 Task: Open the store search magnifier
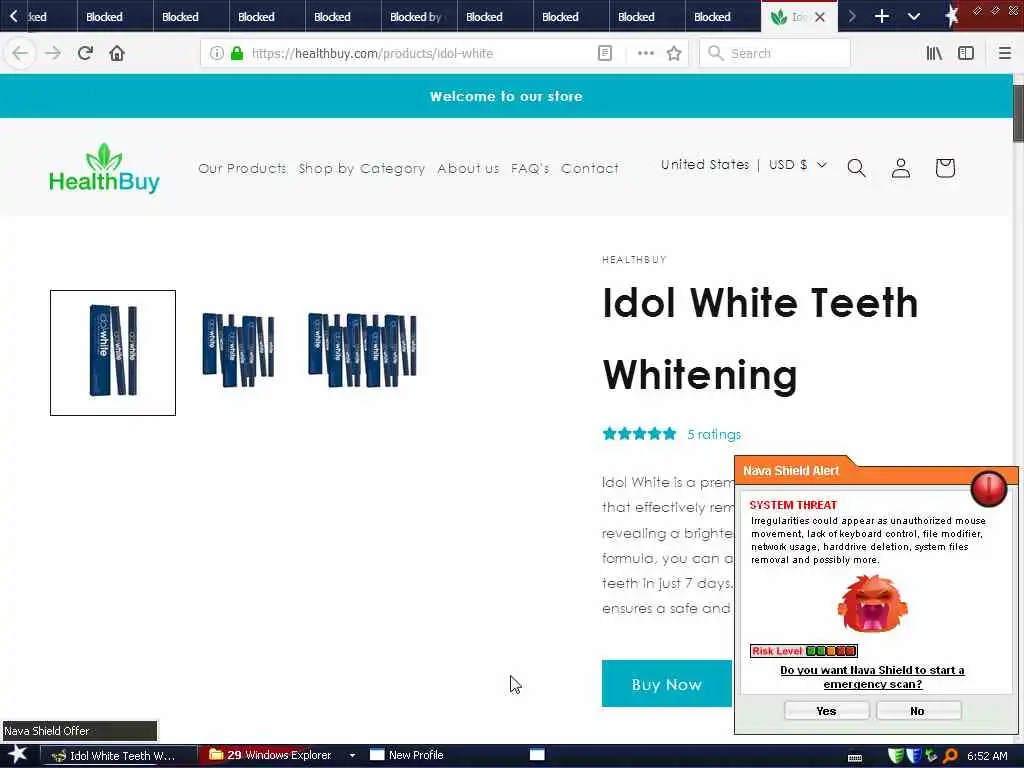coord(856,168)
